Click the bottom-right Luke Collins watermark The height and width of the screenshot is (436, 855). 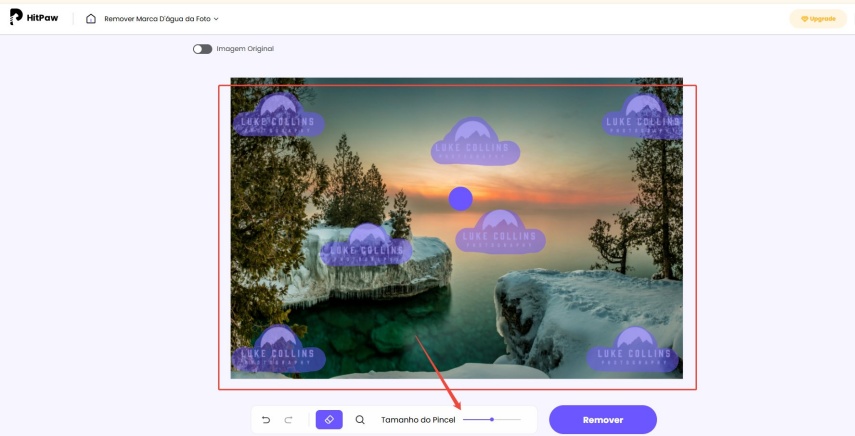633,349
